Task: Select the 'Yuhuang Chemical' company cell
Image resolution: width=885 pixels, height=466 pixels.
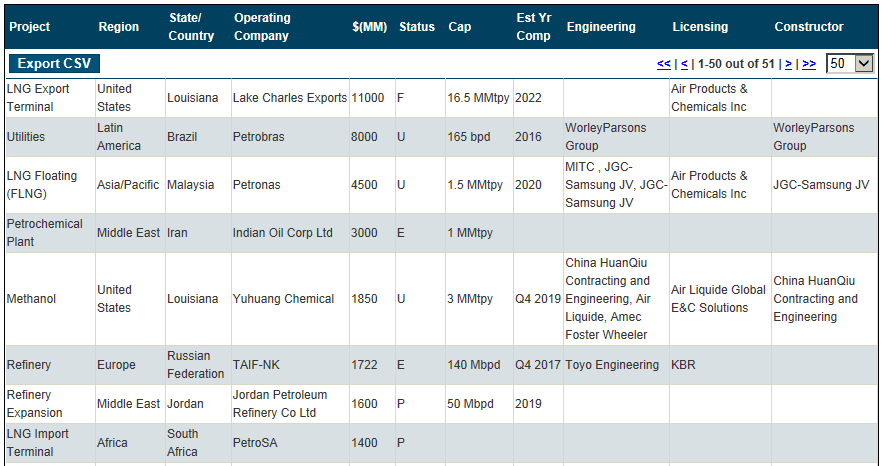Action: [x=290, y=298]
